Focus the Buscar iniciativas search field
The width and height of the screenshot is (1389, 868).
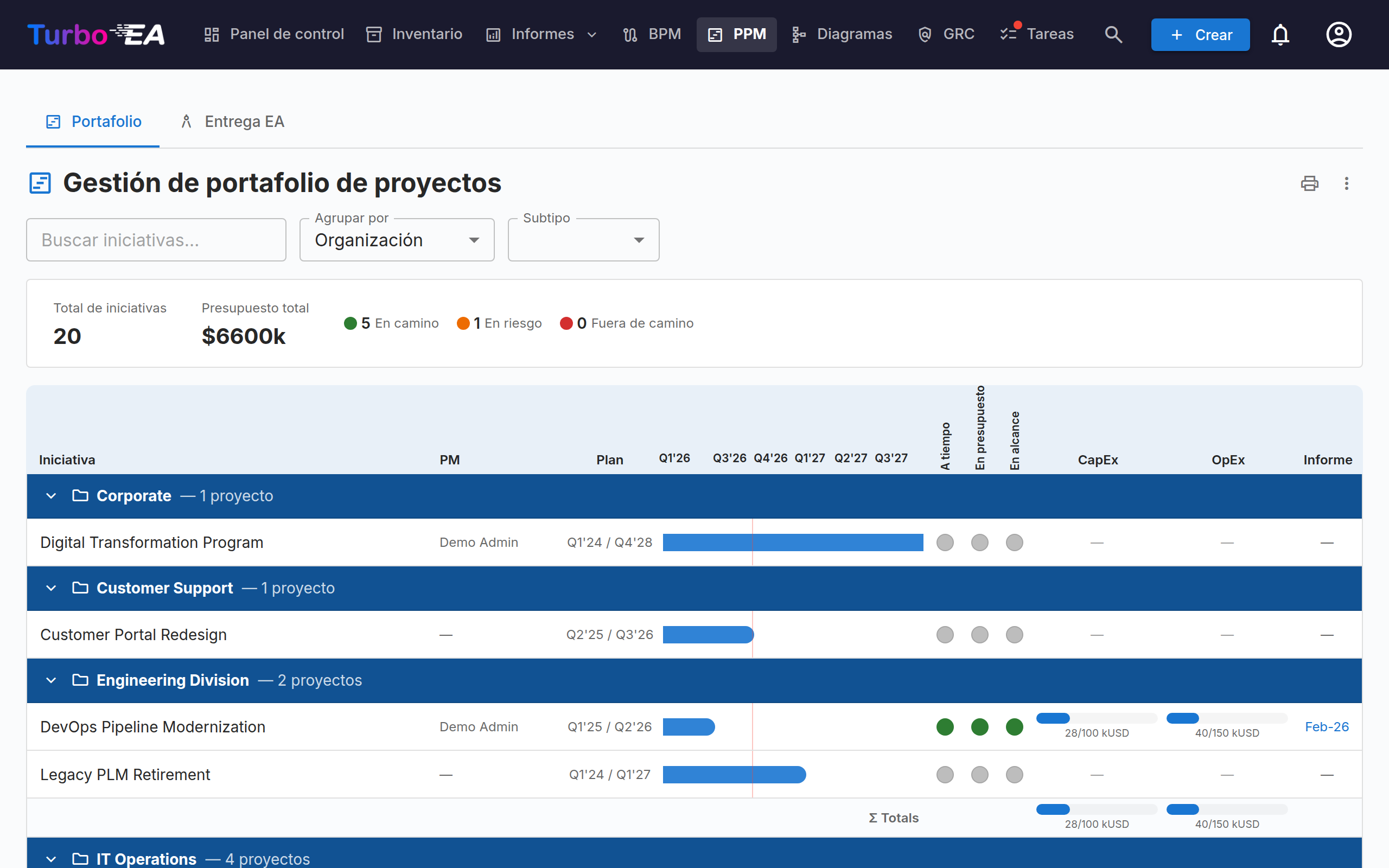156,240
